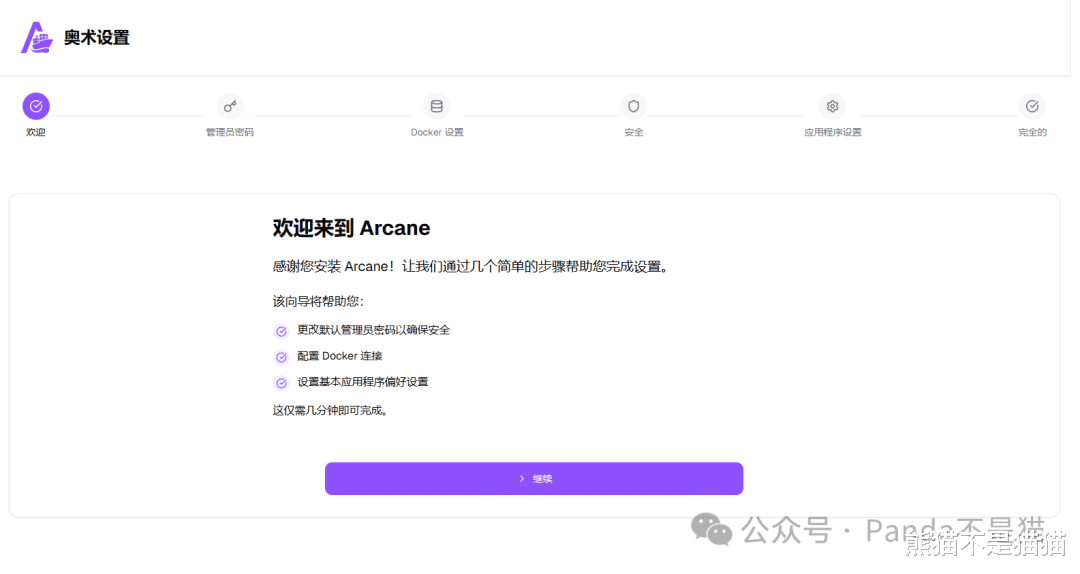Screen dimensions: 1080x574
Task: Click the 安全 step label
Action: [634, 132]
